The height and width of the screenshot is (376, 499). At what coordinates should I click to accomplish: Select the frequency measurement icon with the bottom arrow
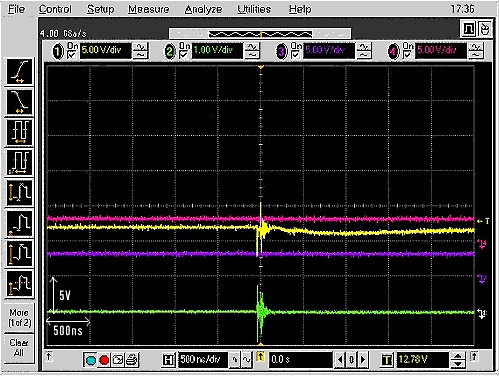[20, 163]
